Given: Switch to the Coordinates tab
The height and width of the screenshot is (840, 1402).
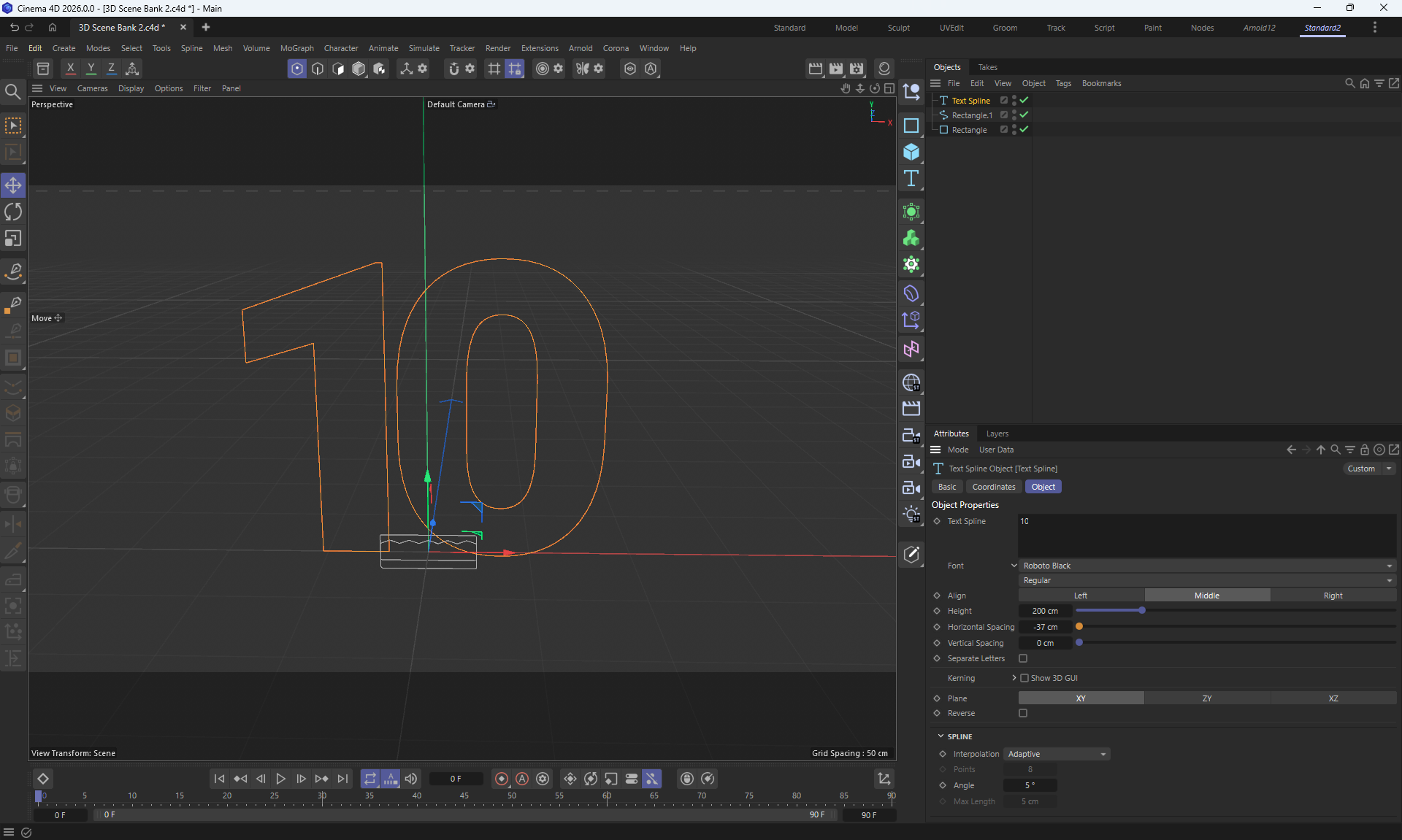Looking at the screenshot, I should tap(993, 487).
